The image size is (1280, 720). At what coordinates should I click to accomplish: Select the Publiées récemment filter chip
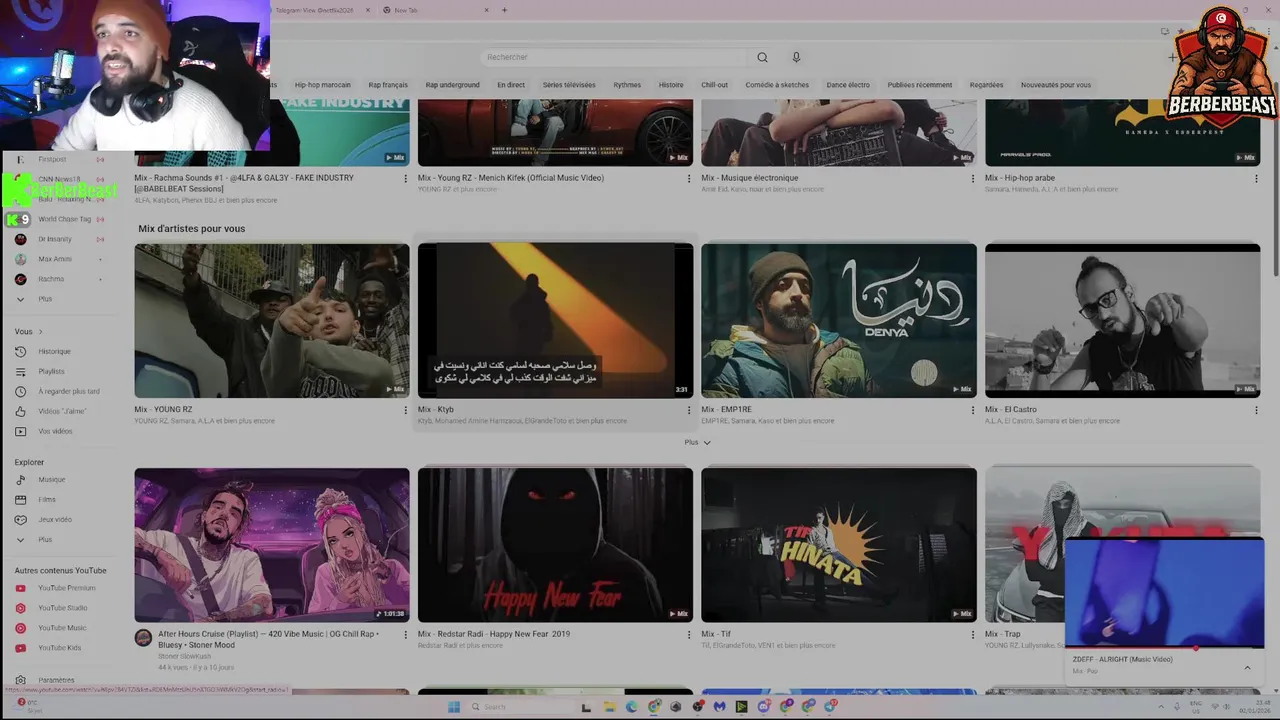coord(920,85)
